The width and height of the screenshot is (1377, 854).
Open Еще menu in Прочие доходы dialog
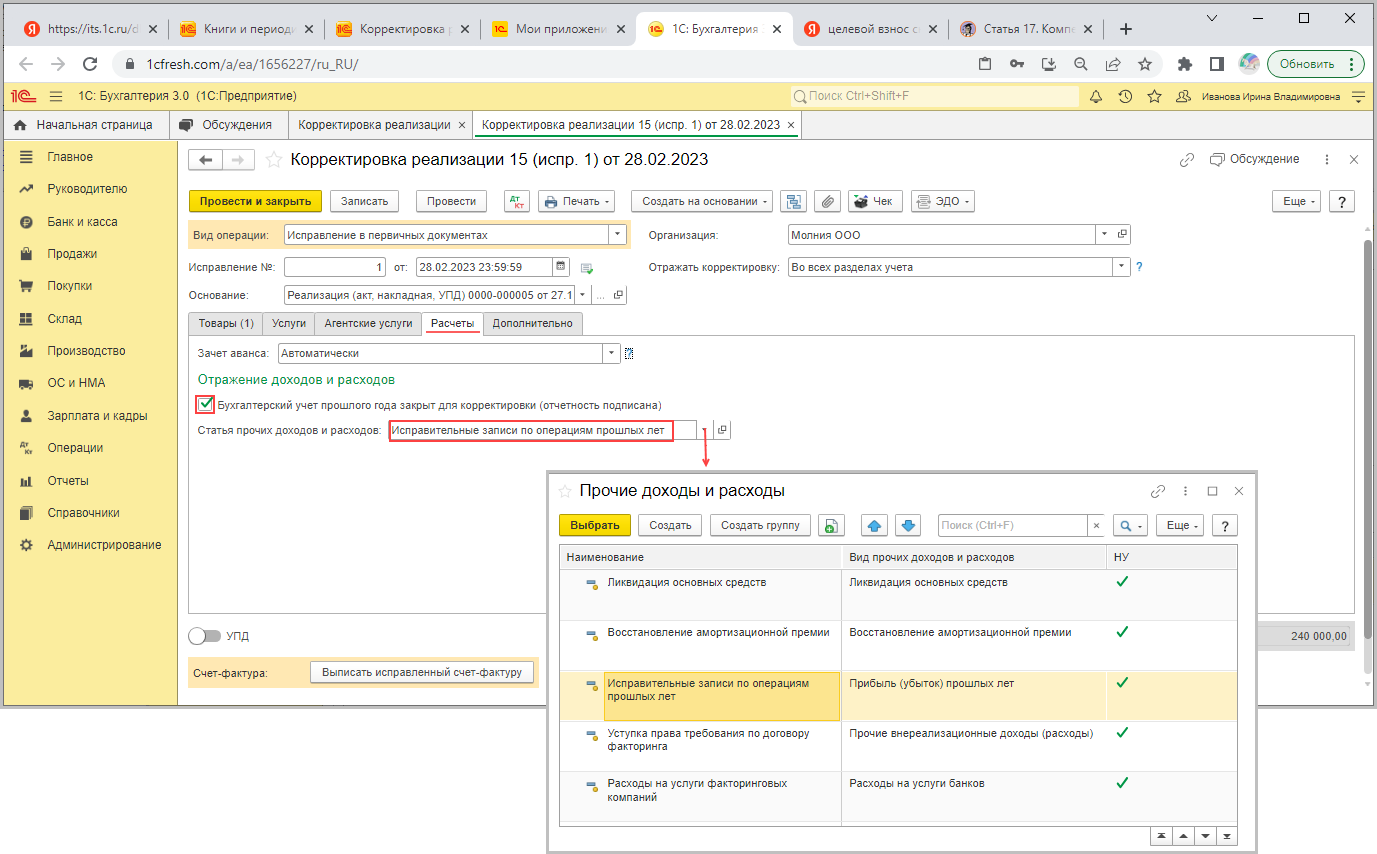point(1180,525)
